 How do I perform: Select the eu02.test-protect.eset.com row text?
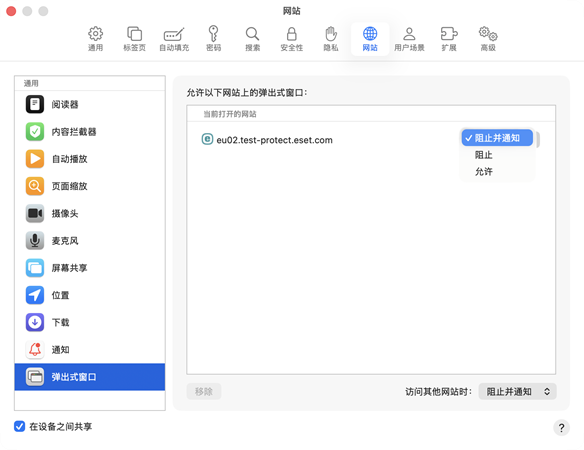274,140
